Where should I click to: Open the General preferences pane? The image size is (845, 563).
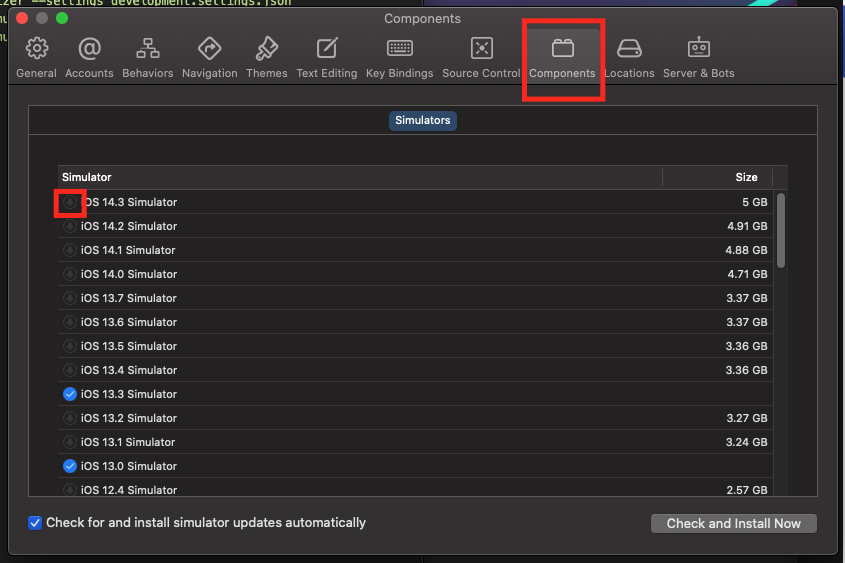click(x=36, y=57)
